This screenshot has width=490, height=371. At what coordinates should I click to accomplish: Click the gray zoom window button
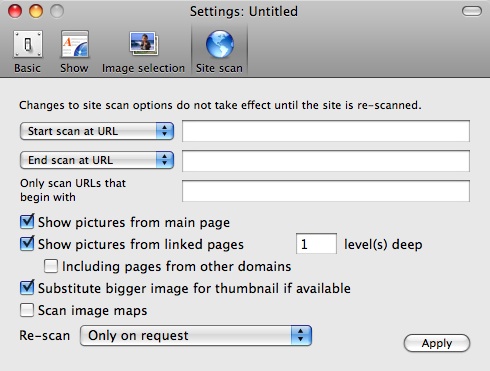point(57,11)
